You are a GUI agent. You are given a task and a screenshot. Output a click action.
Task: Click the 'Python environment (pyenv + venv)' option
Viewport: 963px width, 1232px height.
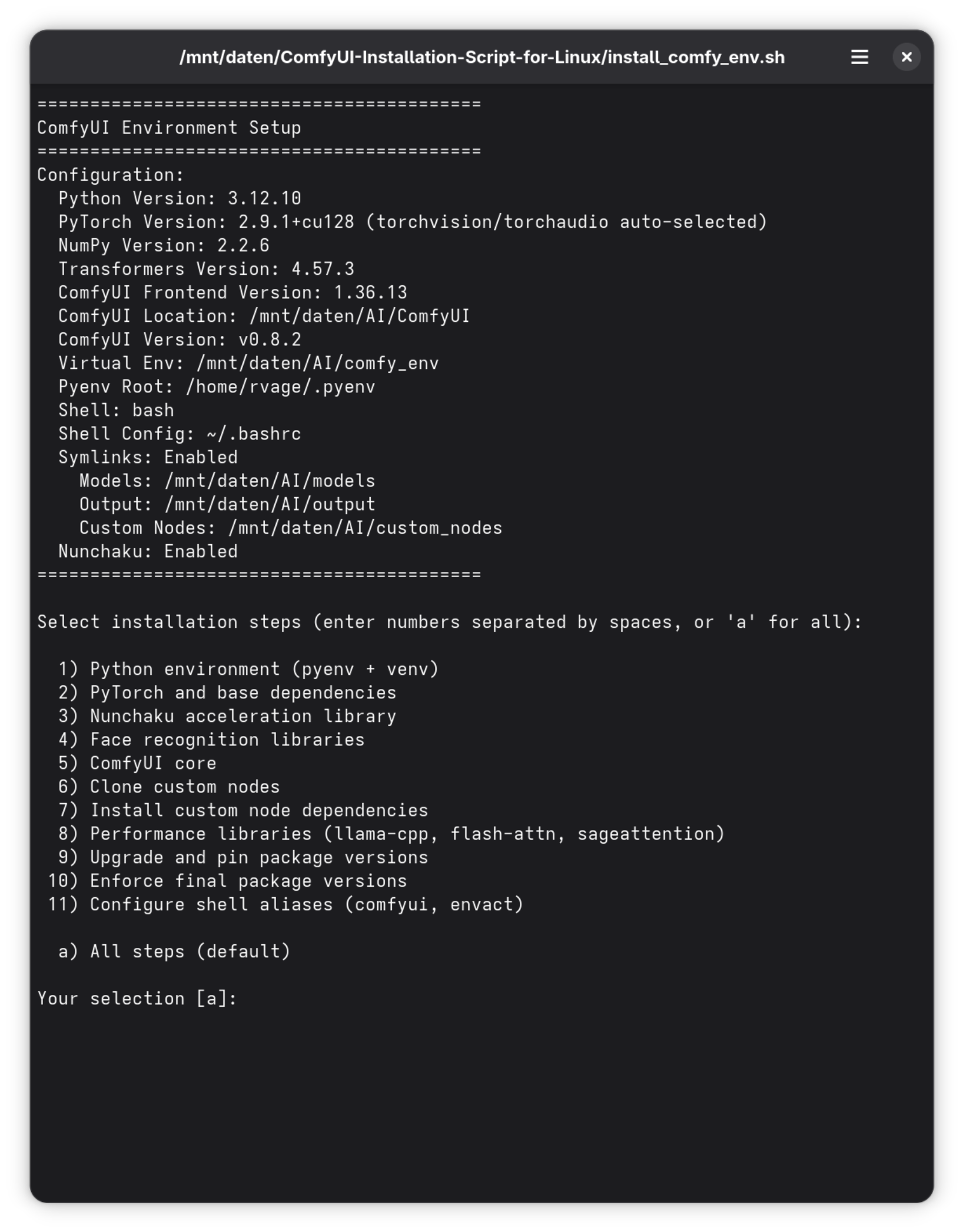point(249,669)
